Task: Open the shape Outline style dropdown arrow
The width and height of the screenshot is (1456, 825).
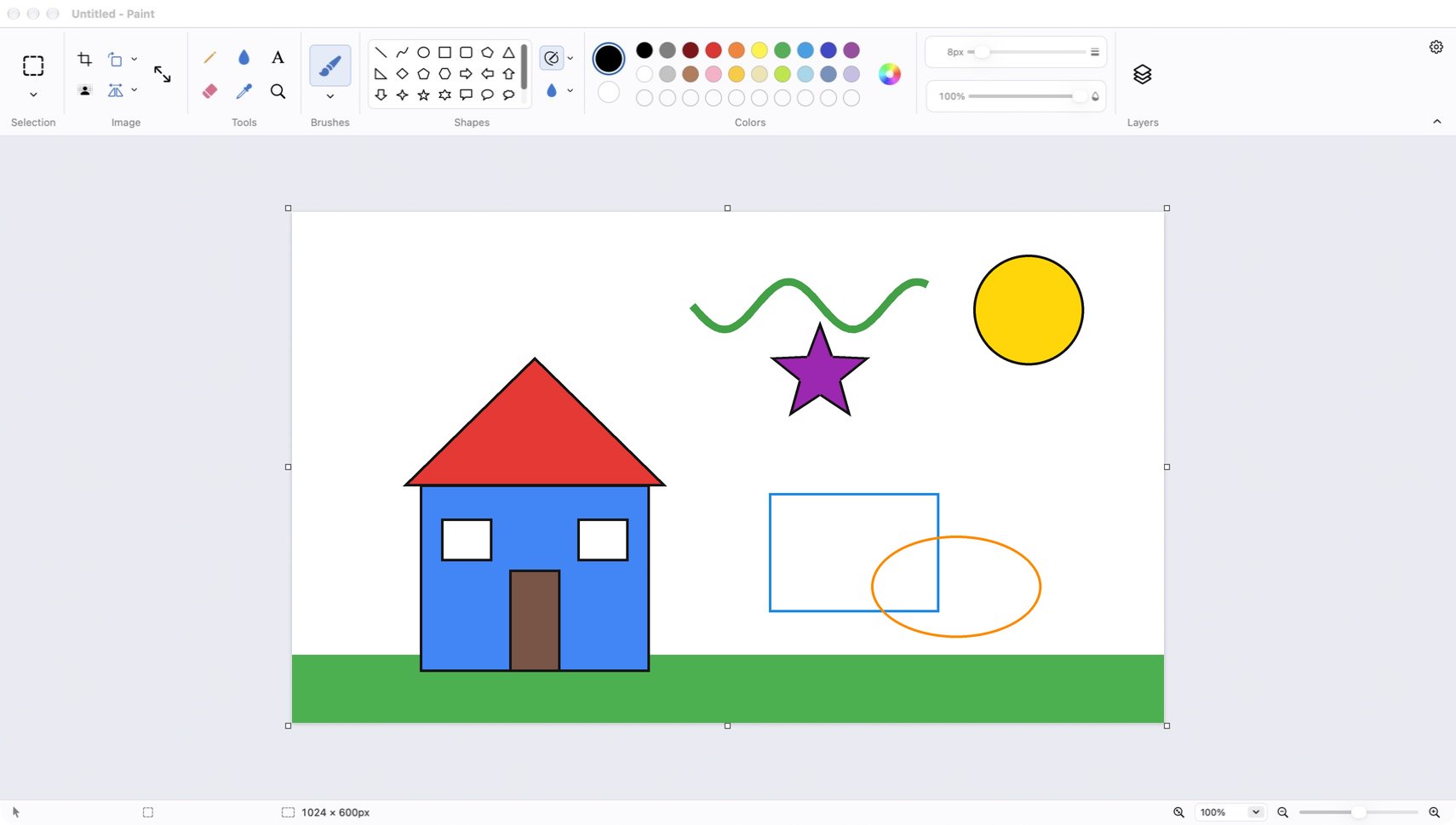Action: [570, 58]
